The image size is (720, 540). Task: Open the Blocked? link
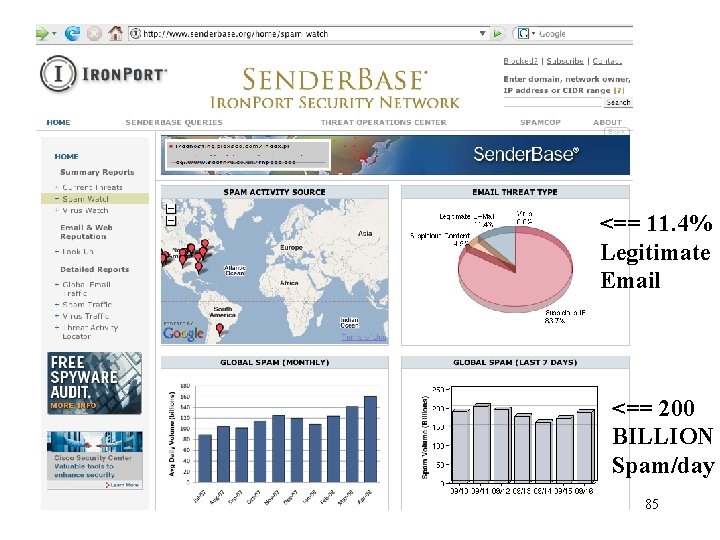520,61
